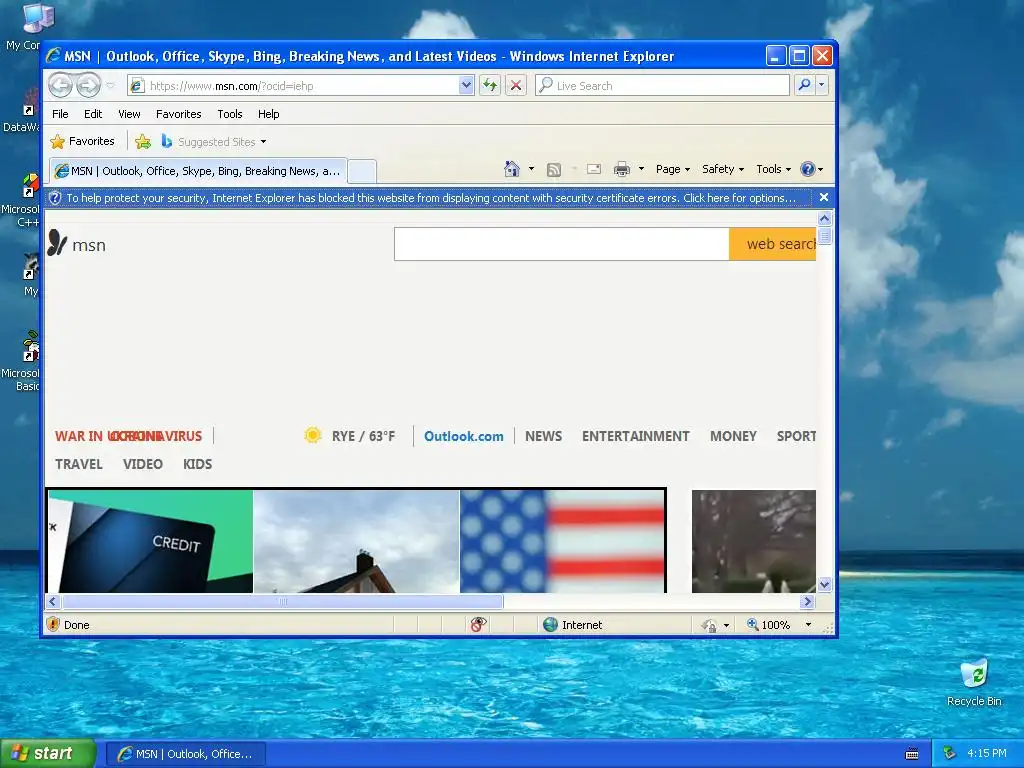Click the sun weather icon
Viewport: 1024px width, 768px height.
coord(313,435)
